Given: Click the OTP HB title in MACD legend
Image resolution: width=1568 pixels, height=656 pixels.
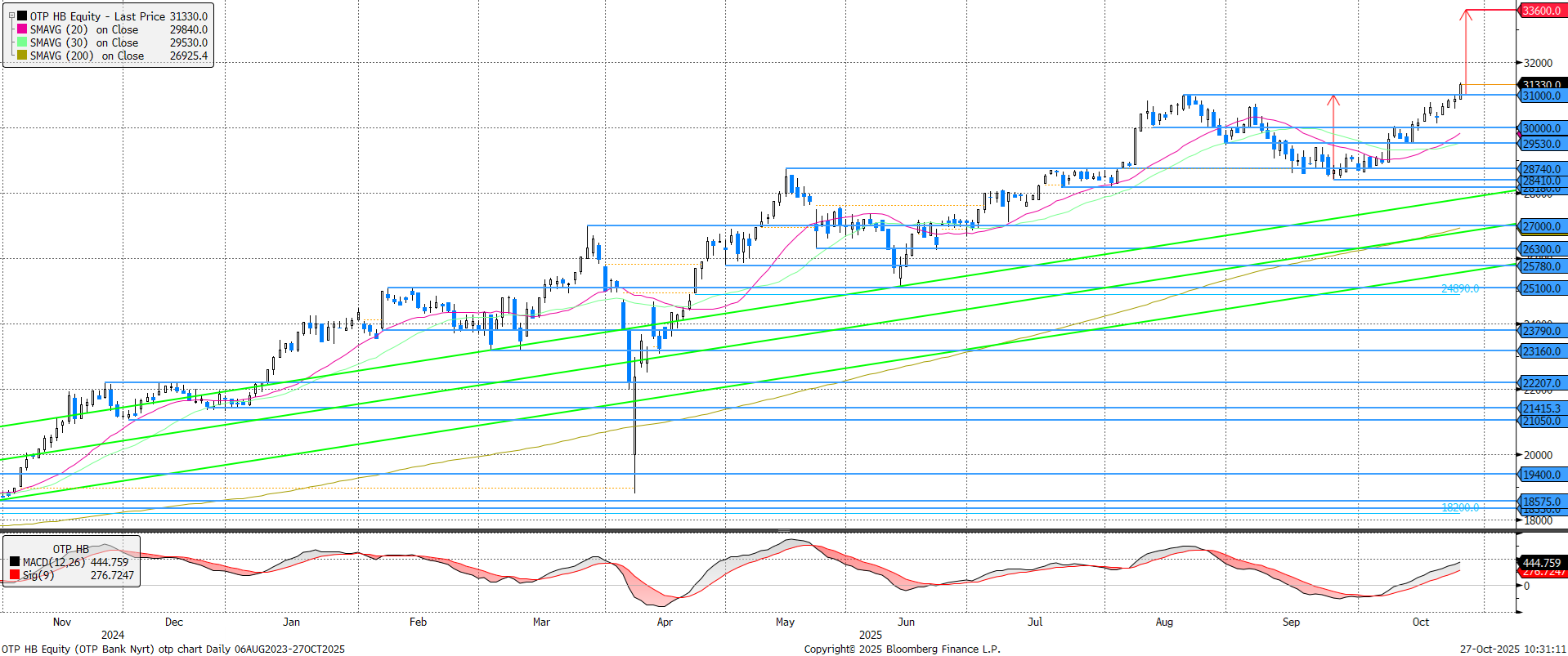Looking at the screenshot, I should [x=71, y=549].
